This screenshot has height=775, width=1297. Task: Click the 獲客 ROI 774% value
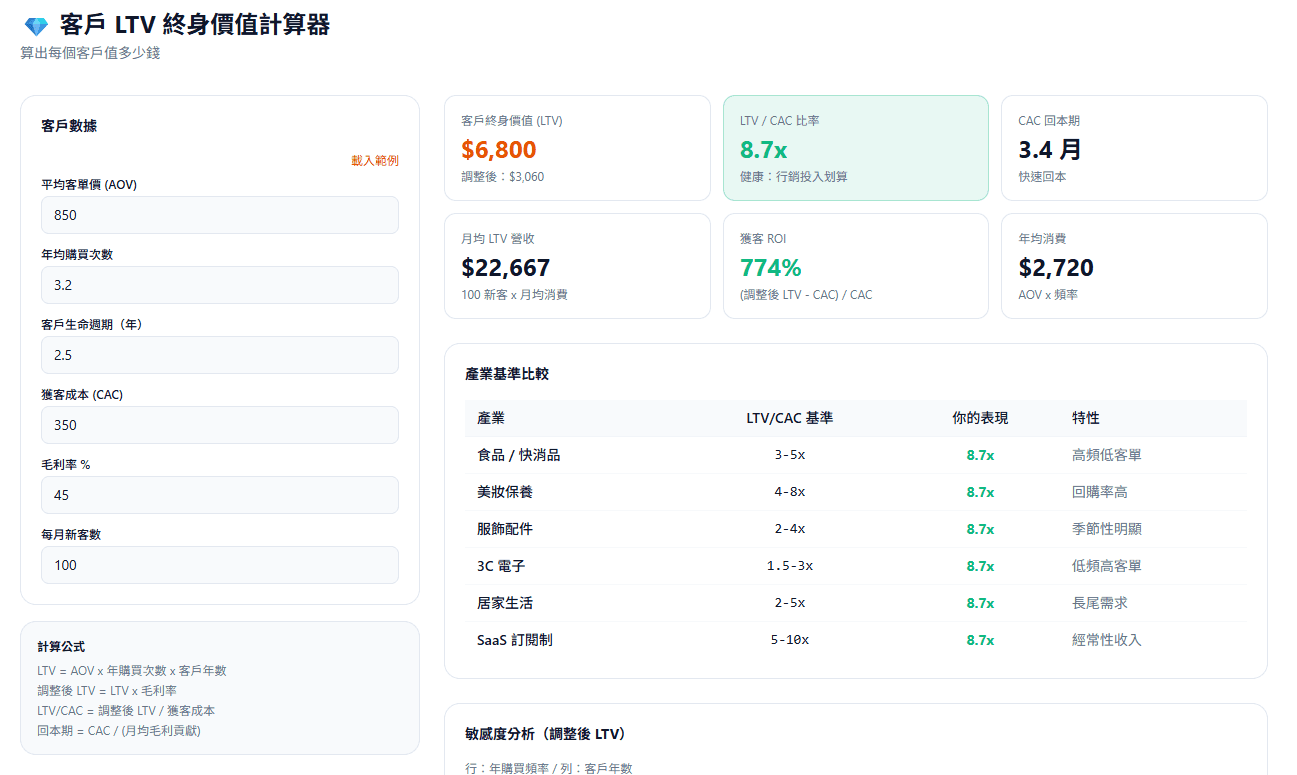[x=771, y=268]
